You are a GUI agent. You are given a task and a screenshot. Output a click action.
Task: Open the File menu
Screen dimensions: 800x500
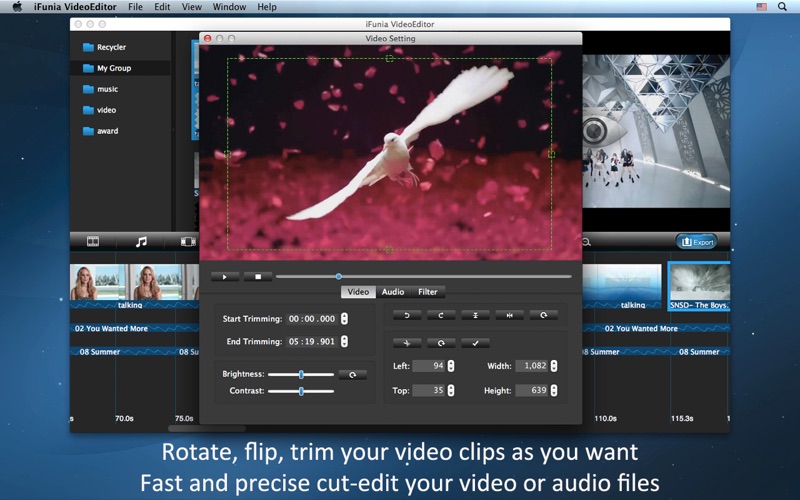135,7
